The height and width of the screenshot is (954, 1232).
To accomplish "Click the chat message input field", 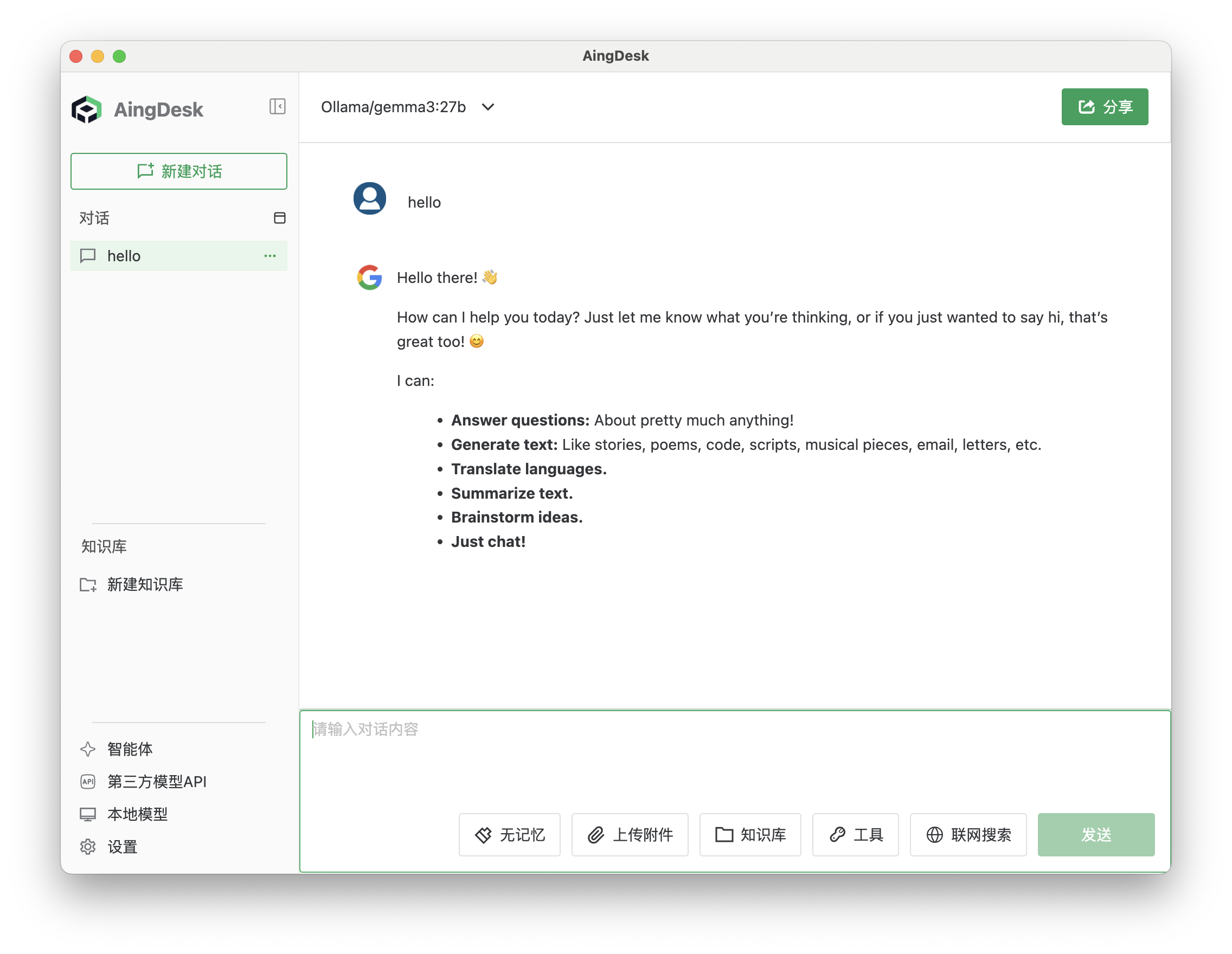I will 733,756.
